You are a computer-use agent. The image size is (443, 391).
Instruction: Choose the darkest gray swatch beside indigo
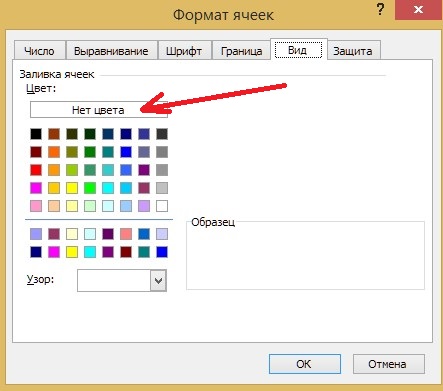[x=162, y=134]
